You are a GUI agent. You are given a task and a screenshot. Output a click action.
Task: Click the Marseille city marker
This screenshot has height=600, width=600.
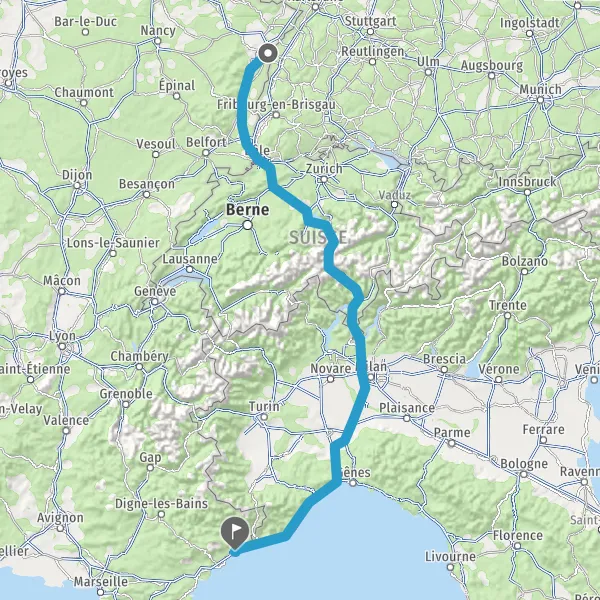pyautogui.click(x=101, y=592)
